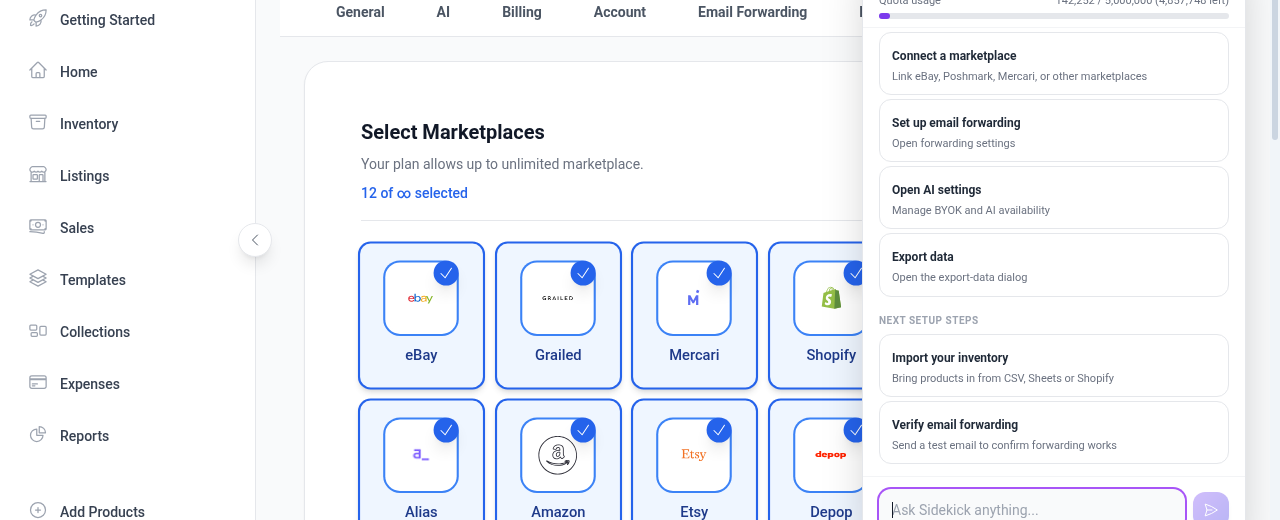Image resolution: width=1280 pixels, height=520 pixels.
Task: Choose Connect a marketplace suggestion
Action: tap(1054, 65)
